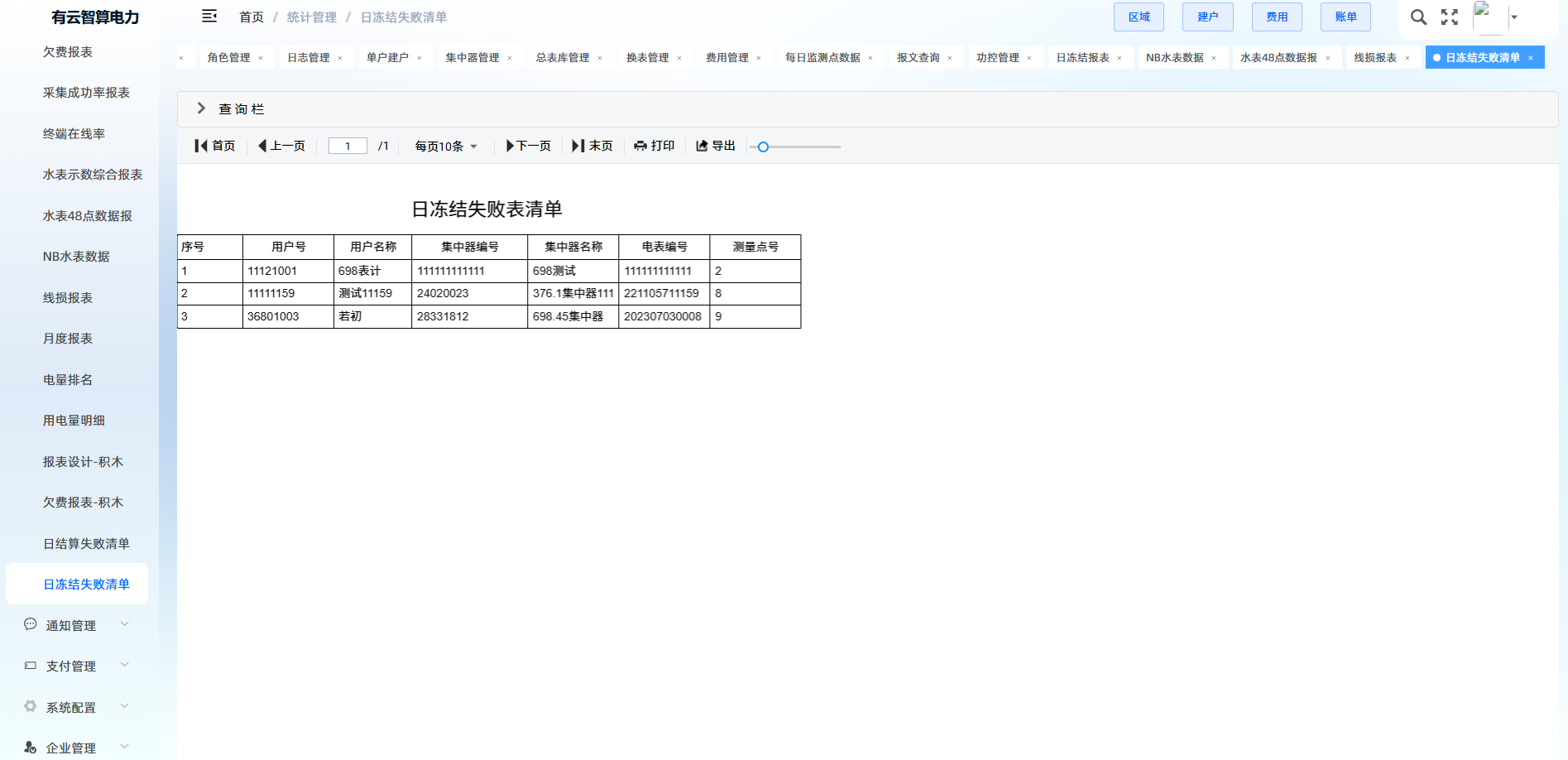The width and height of the screenshot is (1568, 760).
Task: Close the 日冻结失败清单 tab
Action: (x=1531, y=58)
